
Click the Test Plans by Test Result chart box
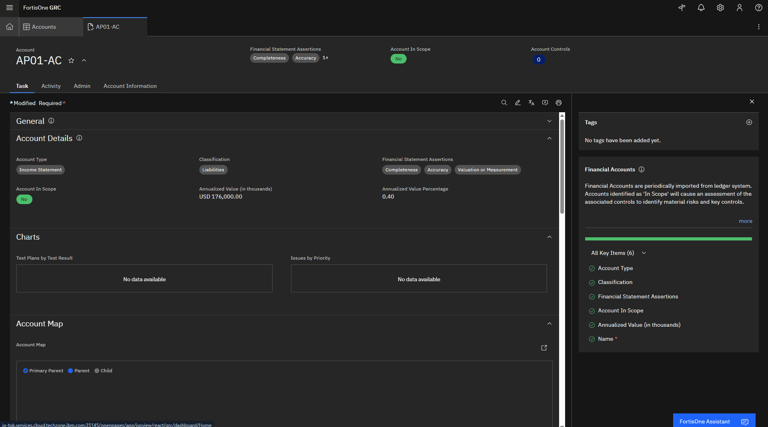coord(144,279)
